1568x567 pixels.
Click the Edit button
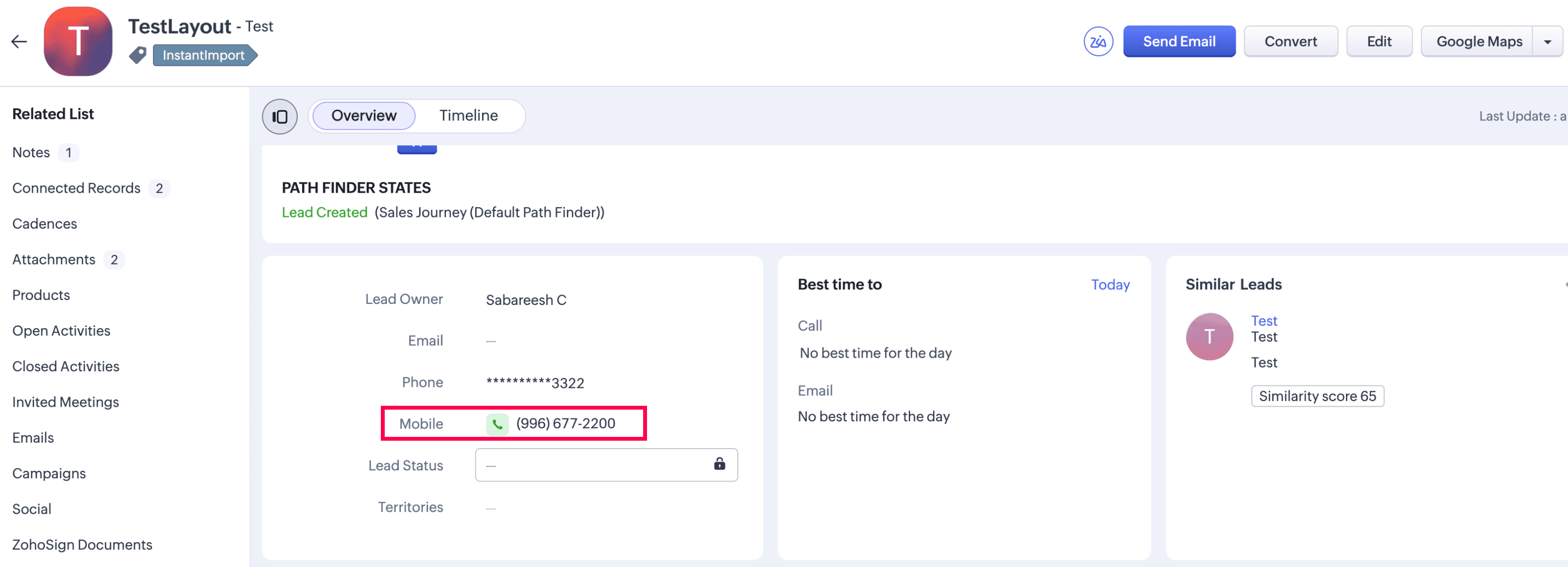click(x=1379, y=41)
